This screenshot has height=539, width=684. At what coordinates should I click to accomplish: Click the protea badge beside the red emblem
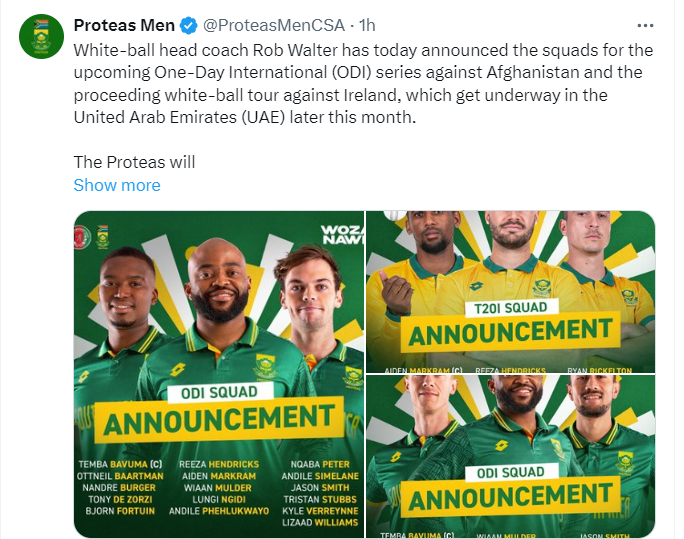click(105, 238)
